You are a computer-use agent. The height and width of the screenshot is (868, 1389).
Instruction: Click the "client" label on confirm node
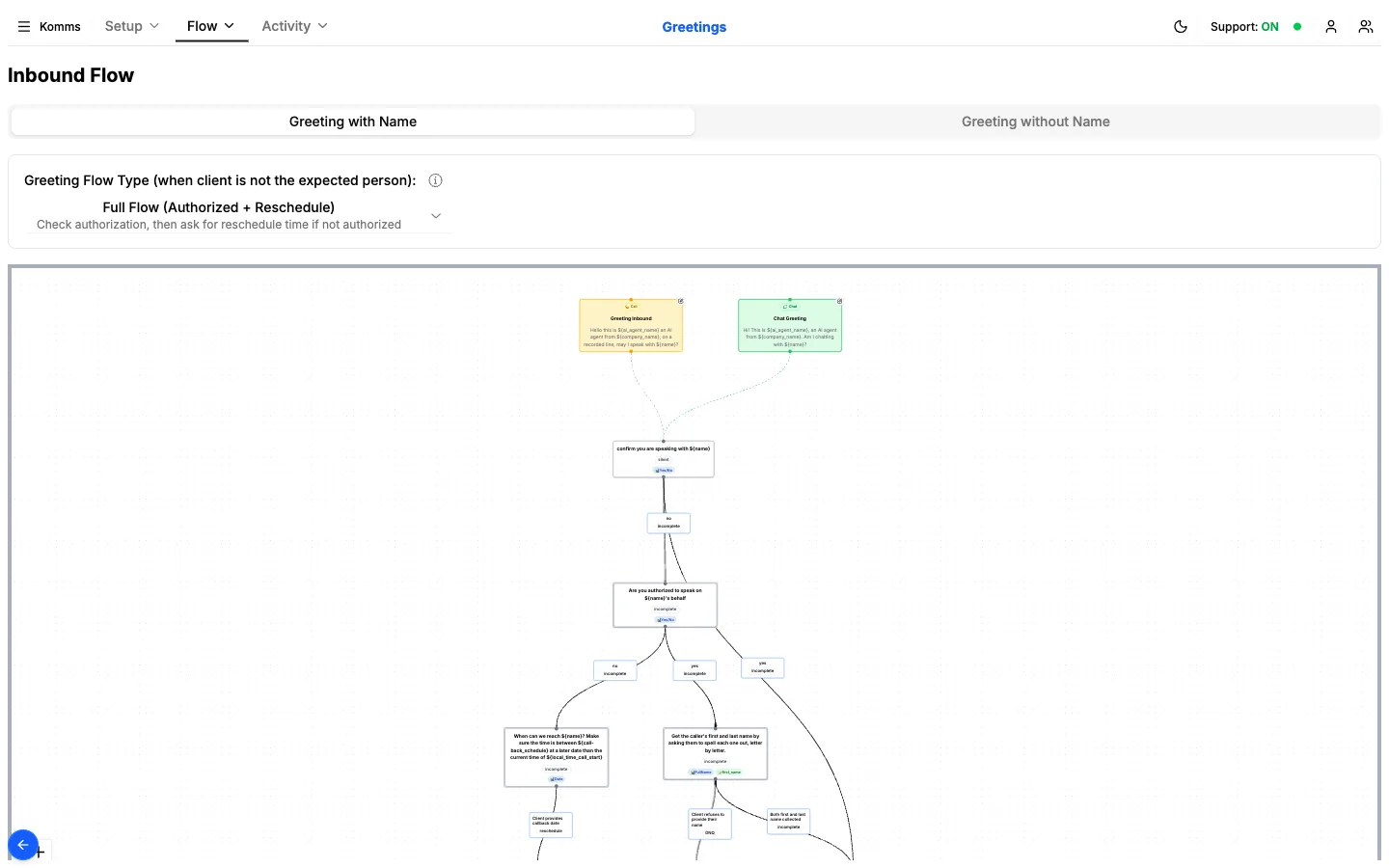tap(664, 460)
